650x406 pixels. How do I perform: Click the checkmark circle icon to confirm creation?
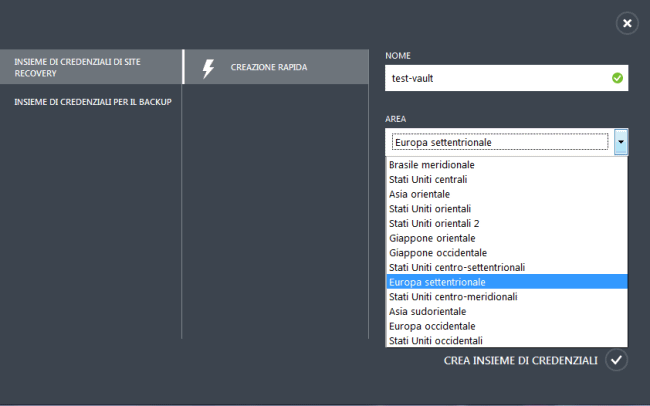(616, 360)
